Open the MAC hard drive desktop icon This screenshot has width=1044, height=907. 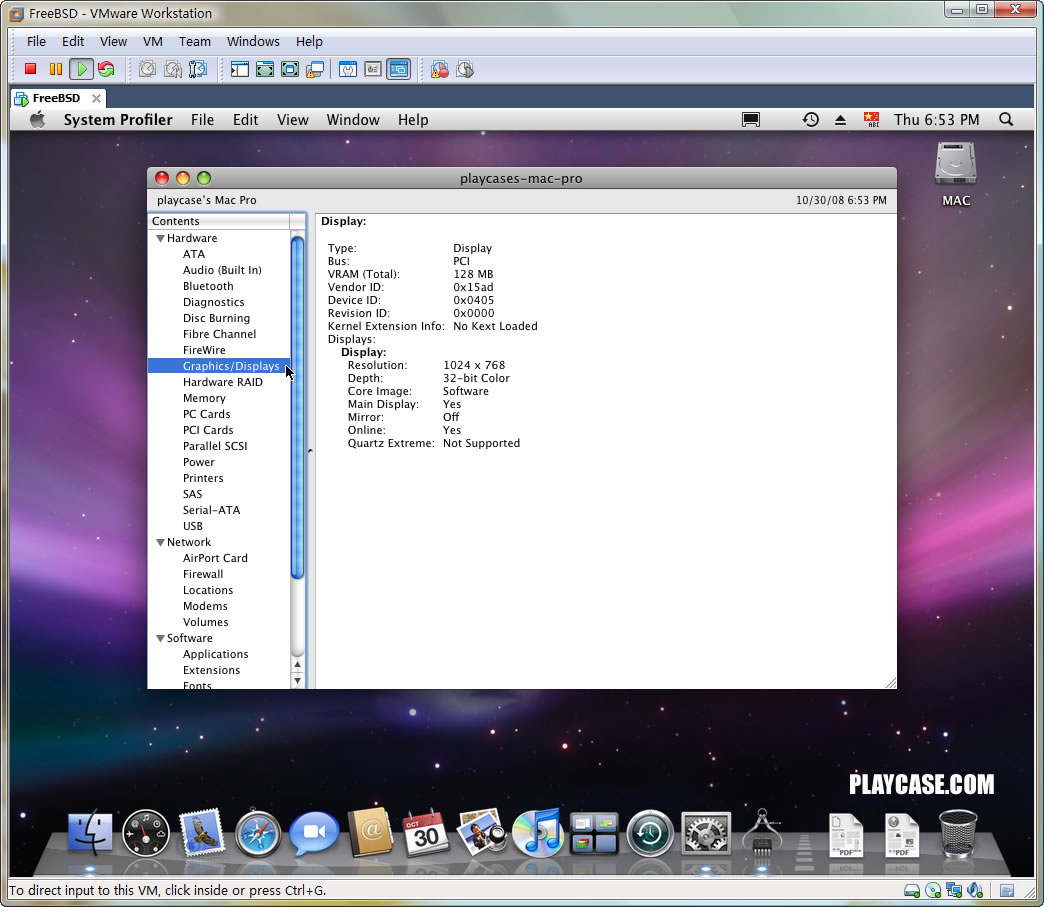point(955,164)
